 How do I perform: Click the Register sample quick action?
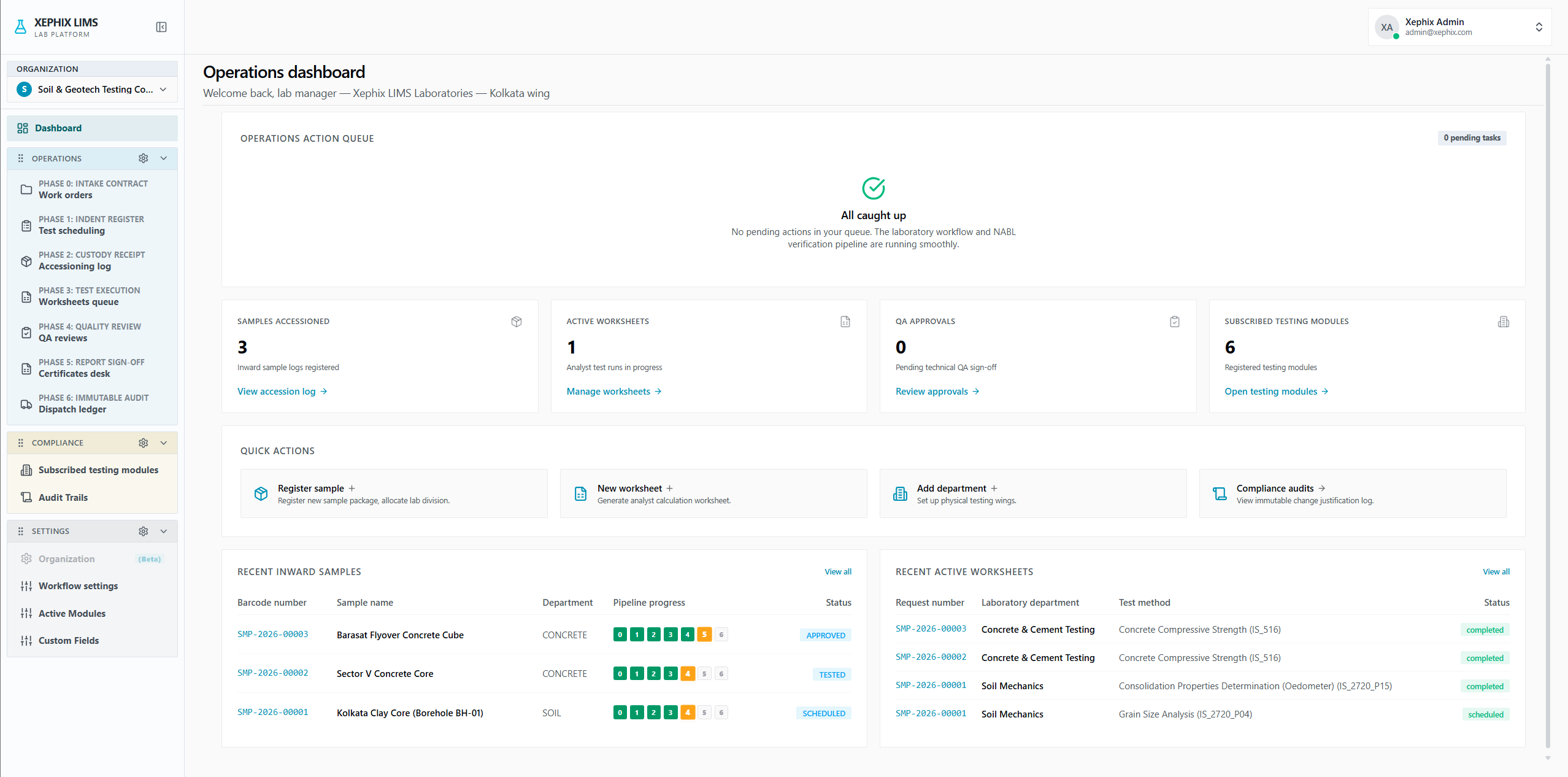(x=394, y=493)
